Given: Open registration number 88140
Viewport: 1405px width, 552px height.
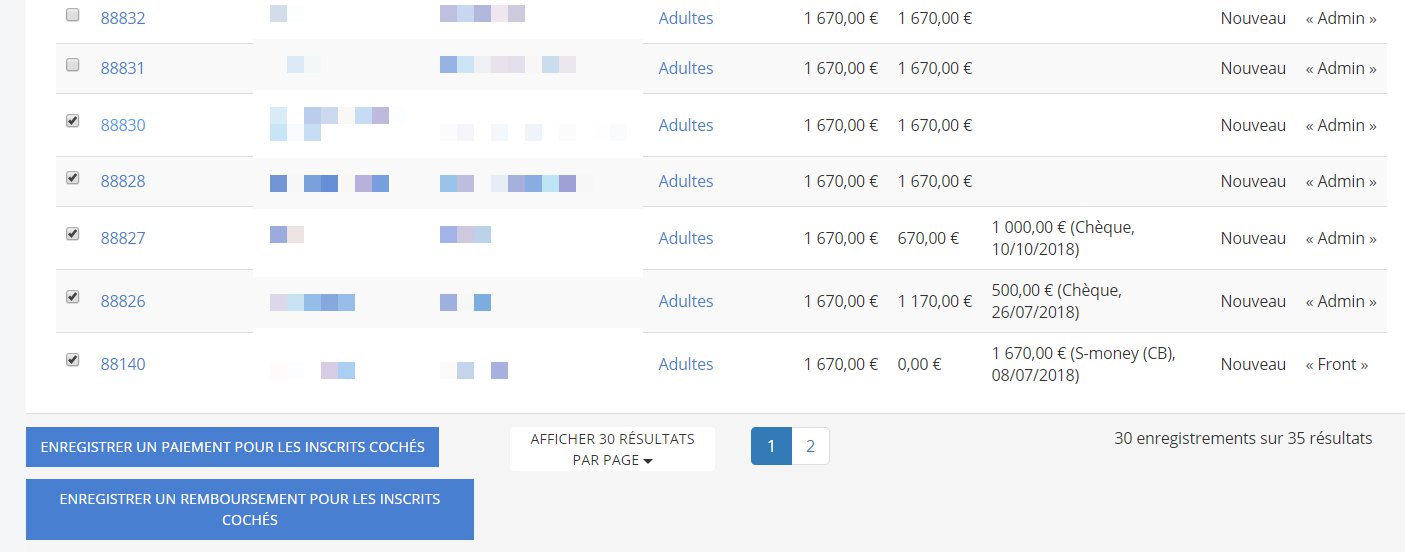Looking at the screenshot, I should click(x=123, y=364).
